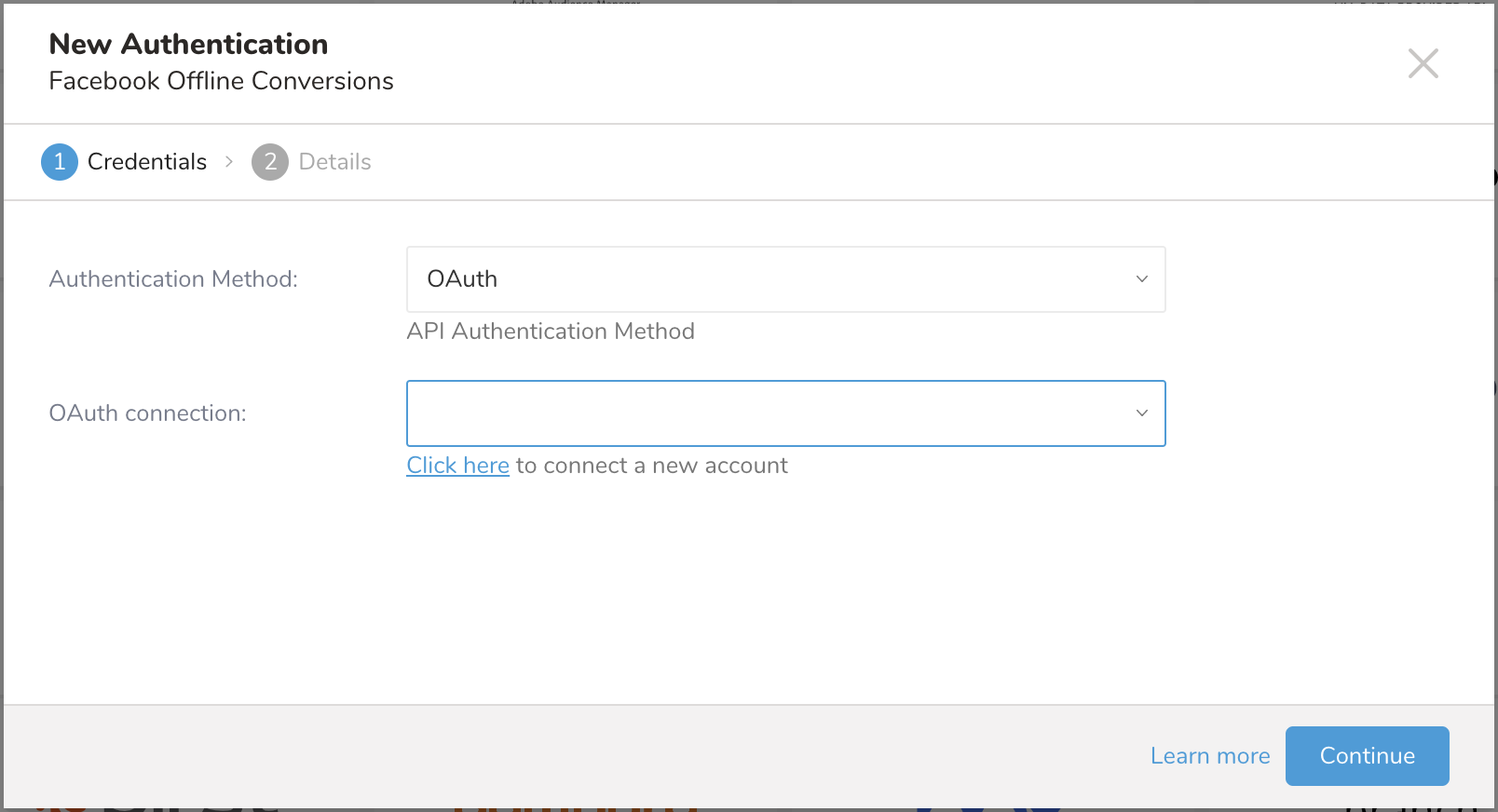Click the 'New Authentication' dialog title

188,44
